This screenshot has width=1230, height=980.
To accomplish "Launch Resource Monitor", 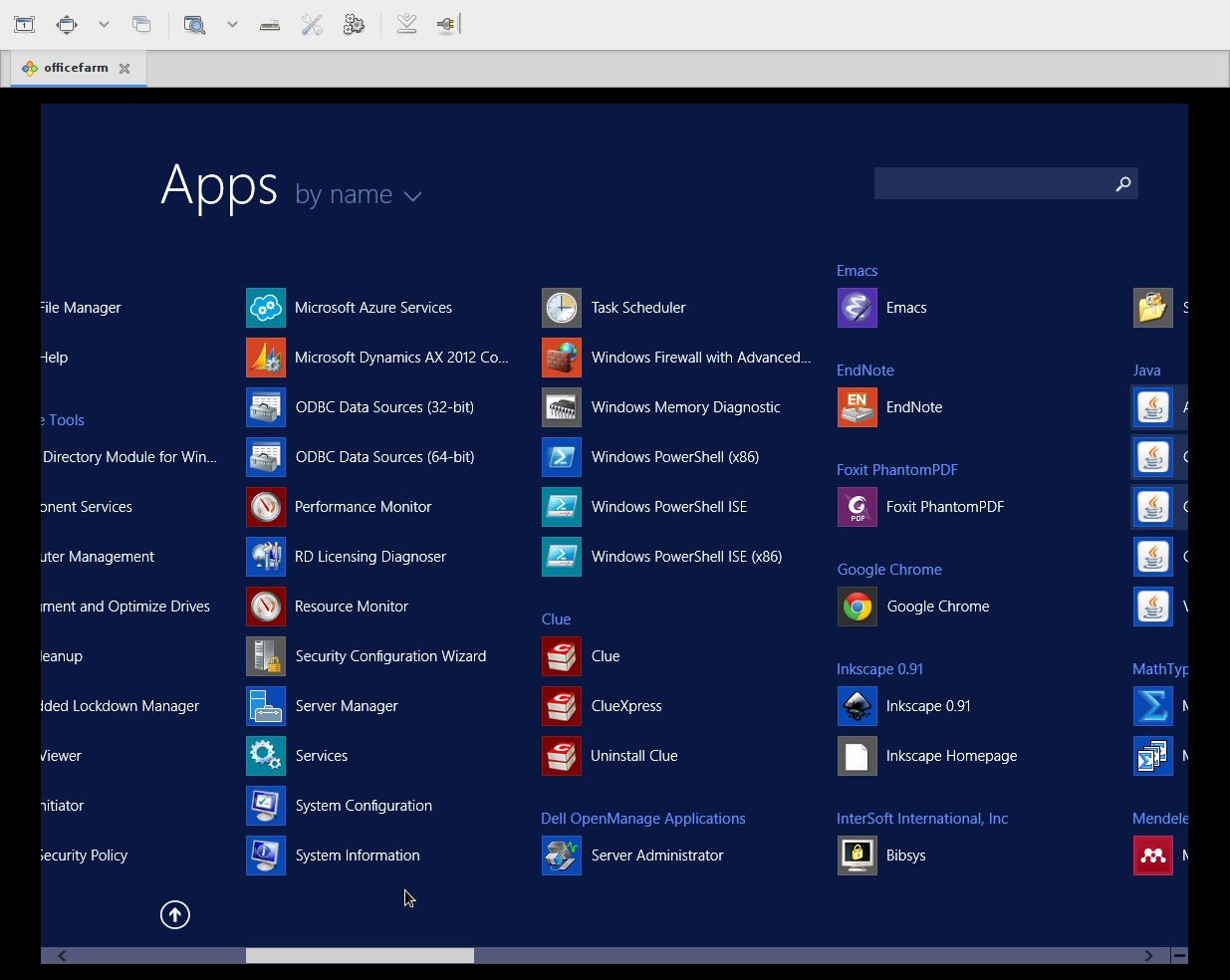I will click(328, 607).
